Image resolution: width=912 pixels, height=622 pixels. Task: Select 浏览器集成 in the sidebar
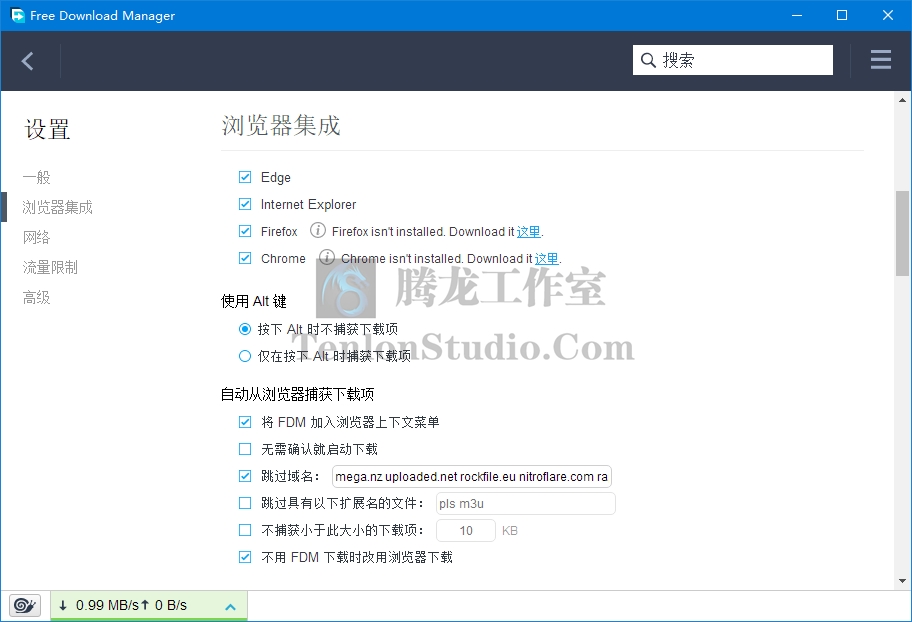pos(57,207)
